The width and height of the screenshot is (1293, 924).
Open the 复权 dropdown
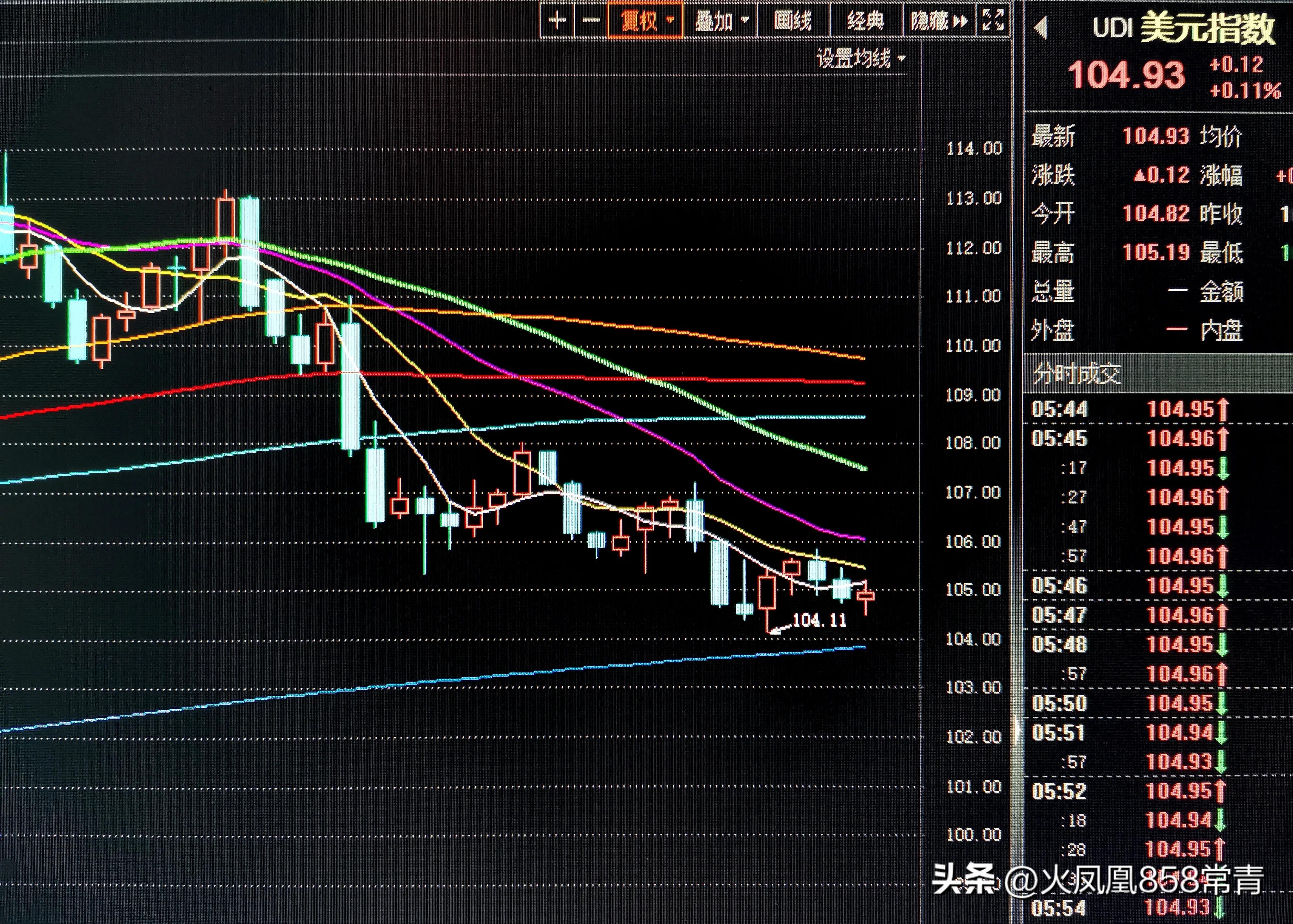(646, 22)
